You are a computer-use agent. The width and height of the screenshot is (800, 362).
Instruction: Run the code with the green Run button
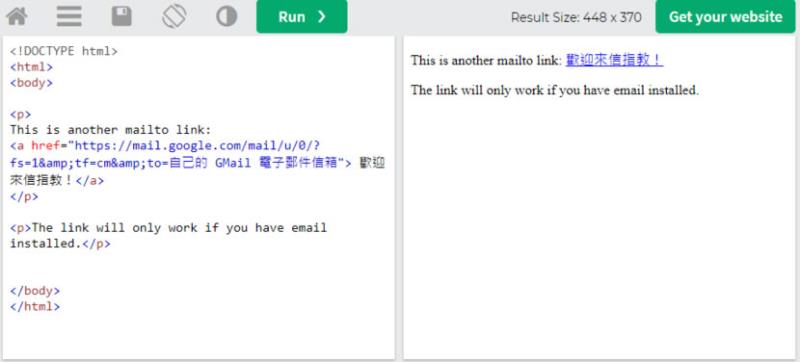coord(302,16)
